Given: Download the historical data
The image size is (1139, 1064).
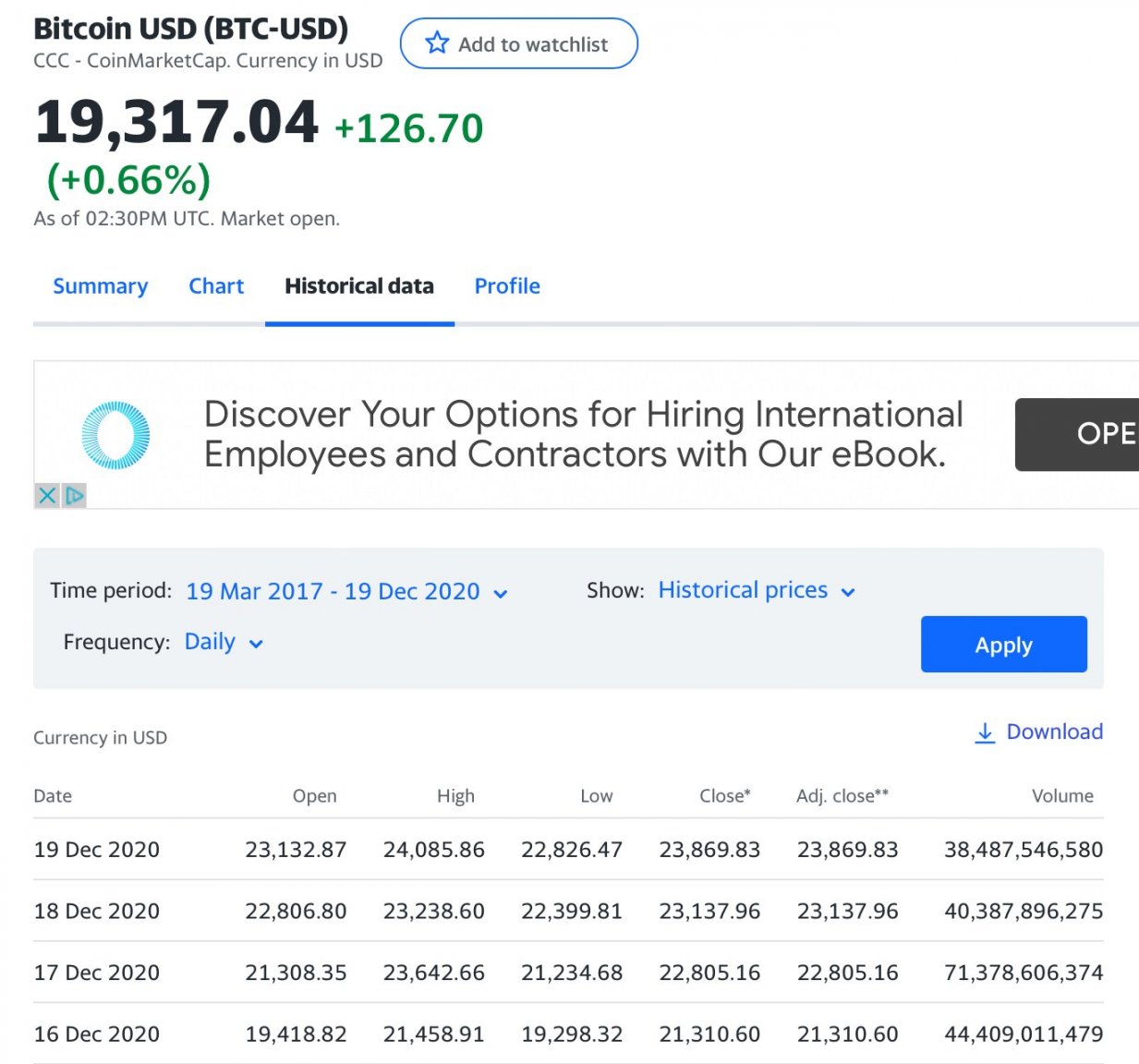Looking at the screenshot, I should pyautogui.click(x=1038, y=732).
